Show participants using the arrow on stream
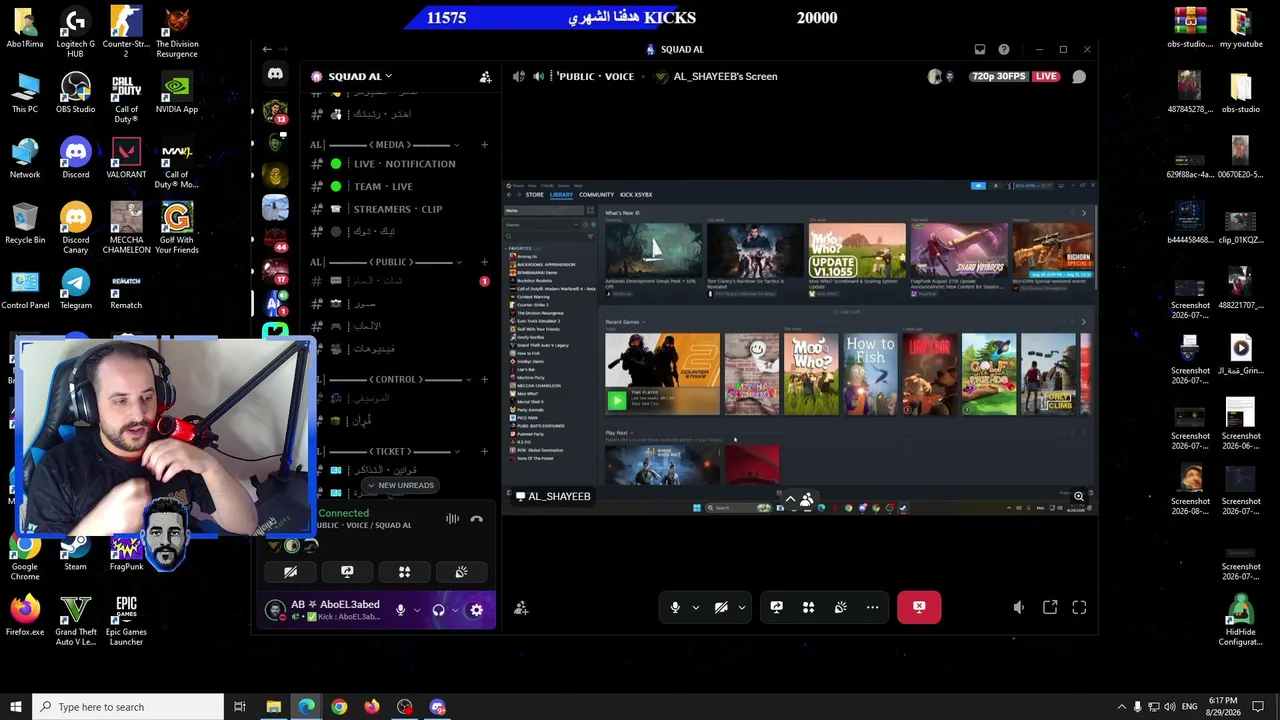 pos(790,498)
